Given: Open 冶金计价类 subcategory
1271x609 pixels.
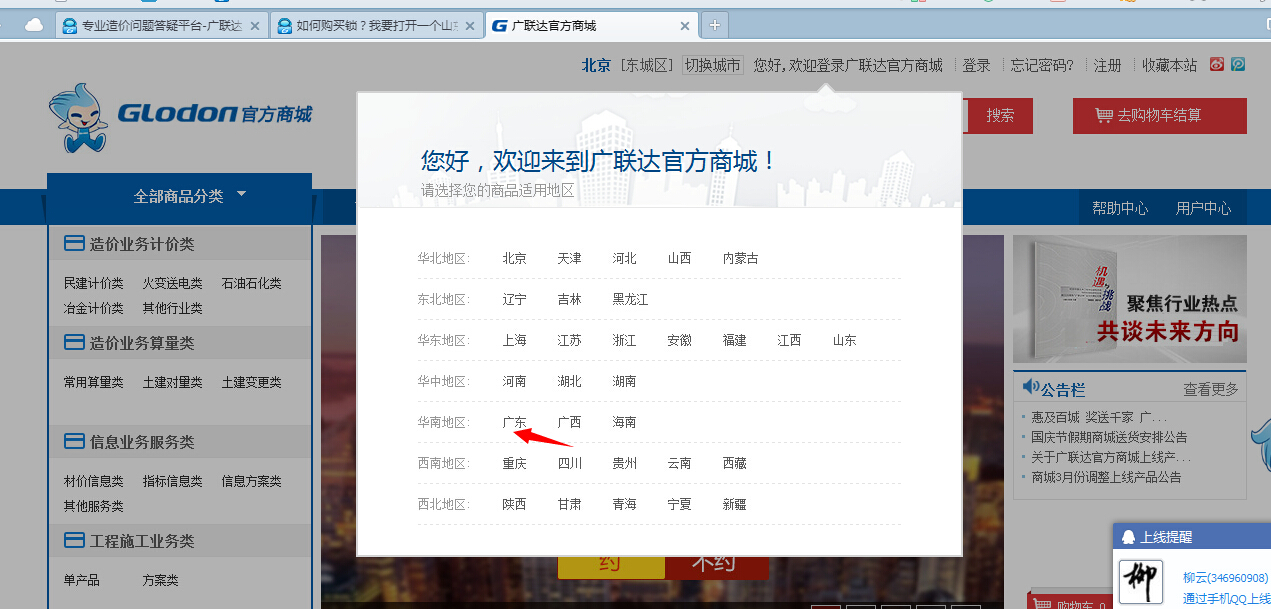Looking at the screenshot, I should coord(93,308).
